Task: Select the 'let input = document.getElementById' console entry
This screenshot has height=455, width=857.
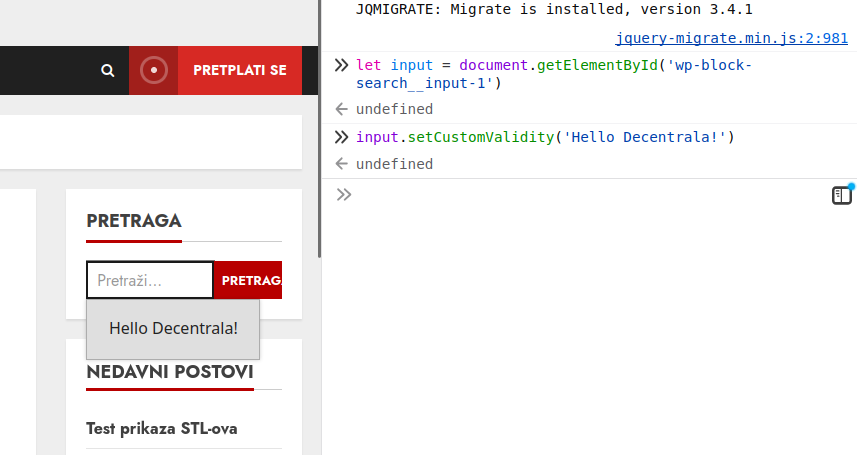Action: 554,74
